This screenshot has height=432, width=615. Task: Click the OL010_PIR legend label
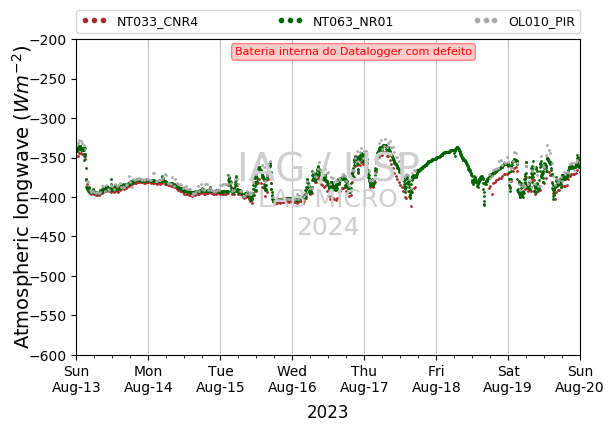pos(542,22)
